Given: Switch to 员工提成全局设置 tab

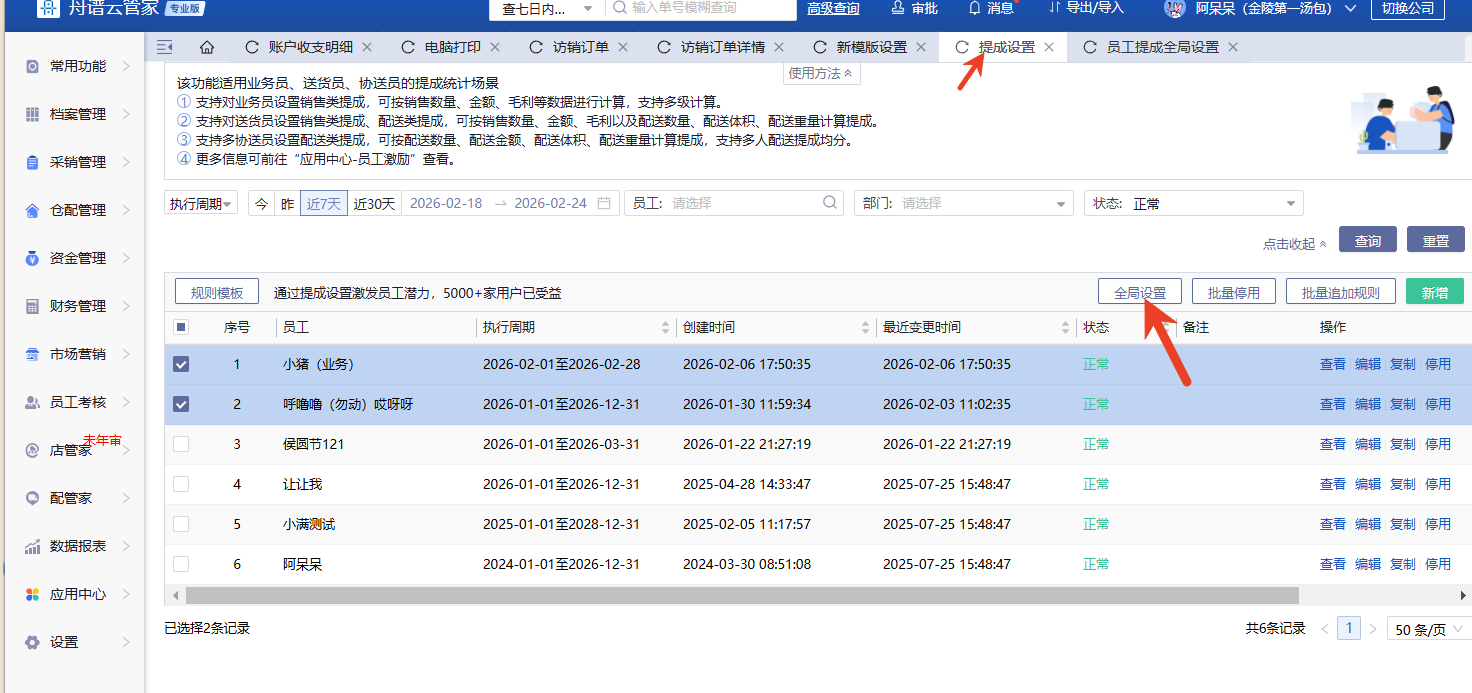Looking at the screenshot, I should pyautogui.click(x=1162, y=47).
